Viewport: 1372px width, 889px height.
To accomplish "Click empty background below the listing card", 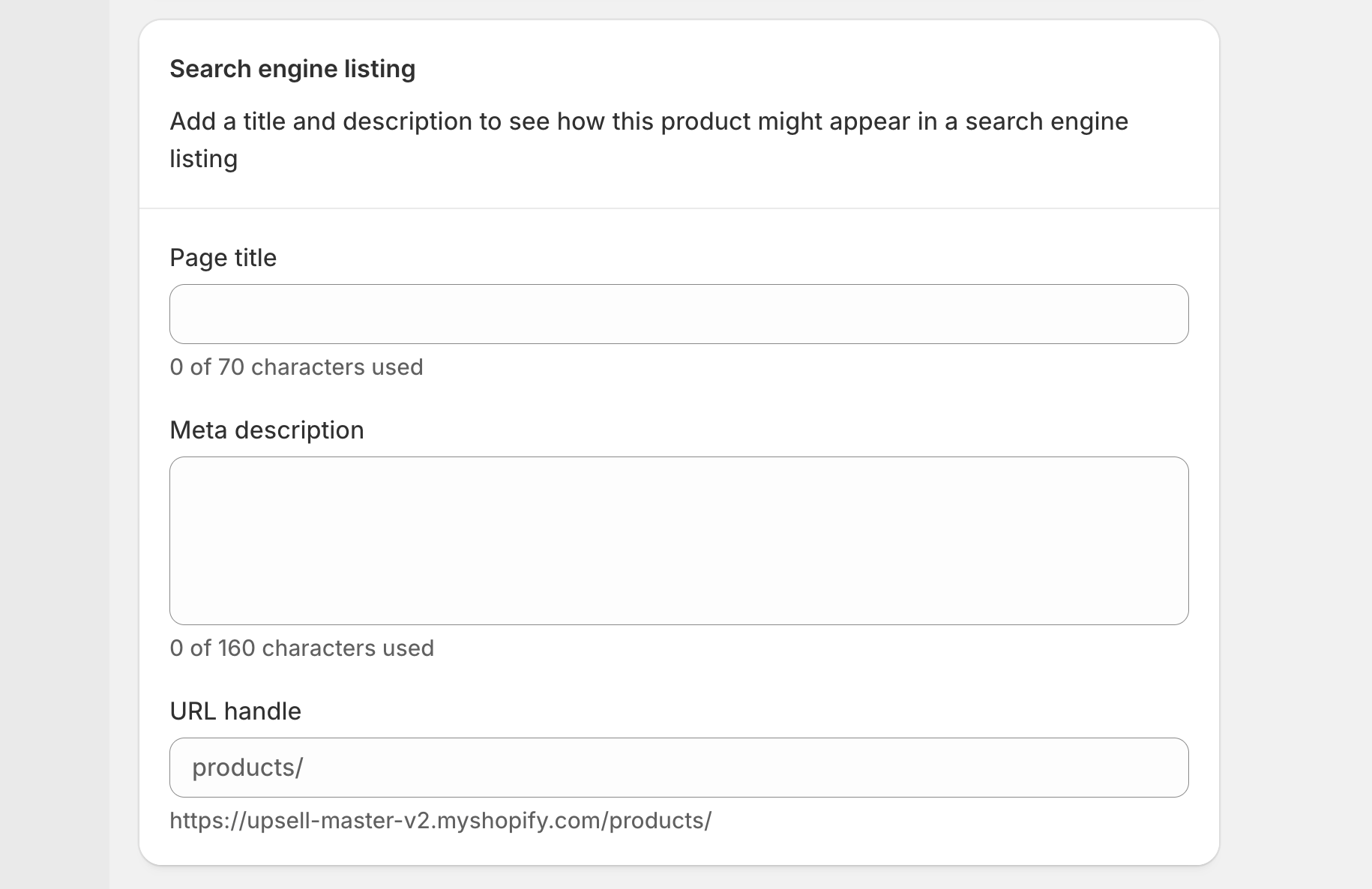I will coord(679,879).
